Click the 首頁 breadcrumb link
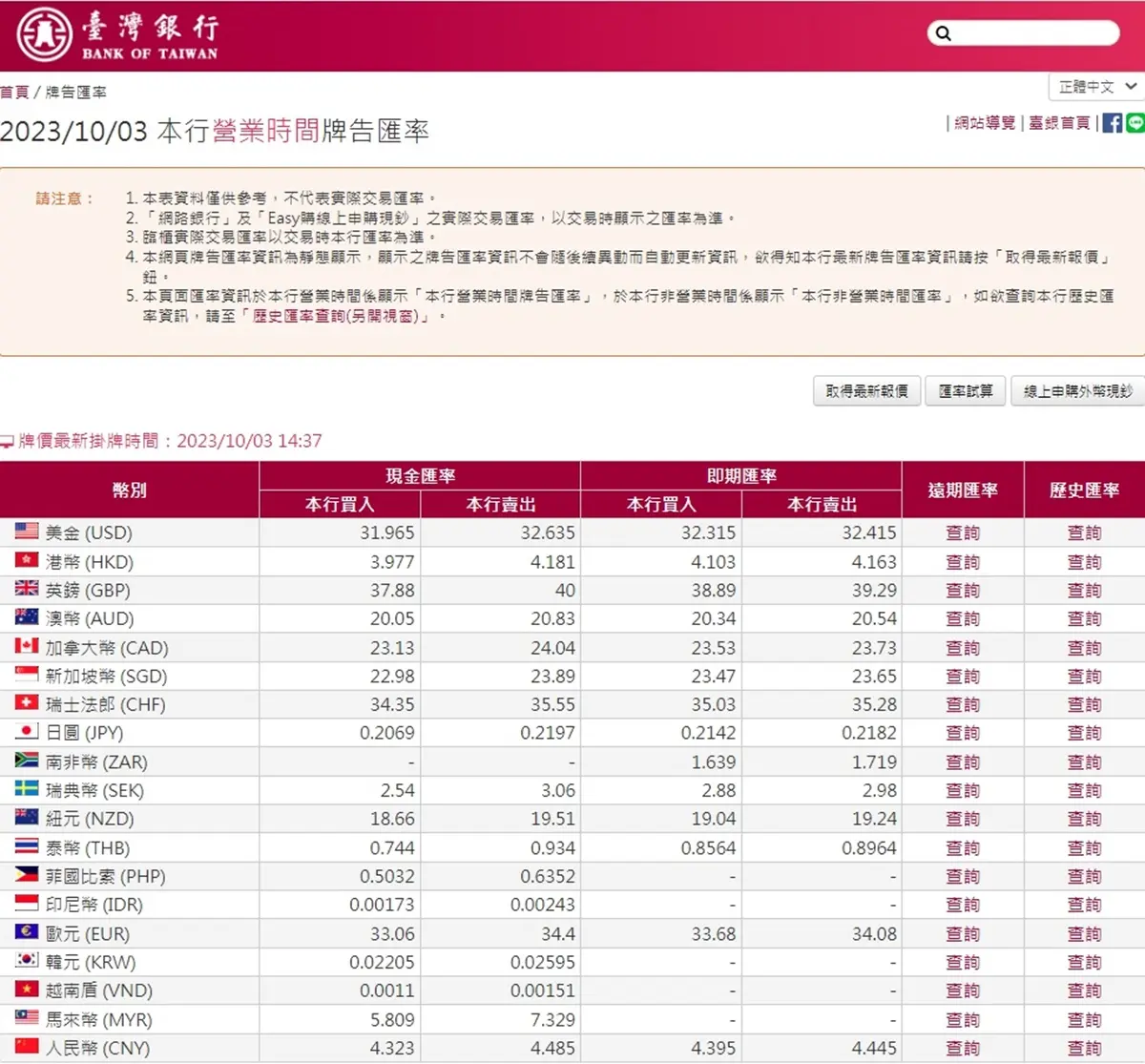Image resolution: width=1145 pixels, height=1064 pixels. (x=14, y=93)
